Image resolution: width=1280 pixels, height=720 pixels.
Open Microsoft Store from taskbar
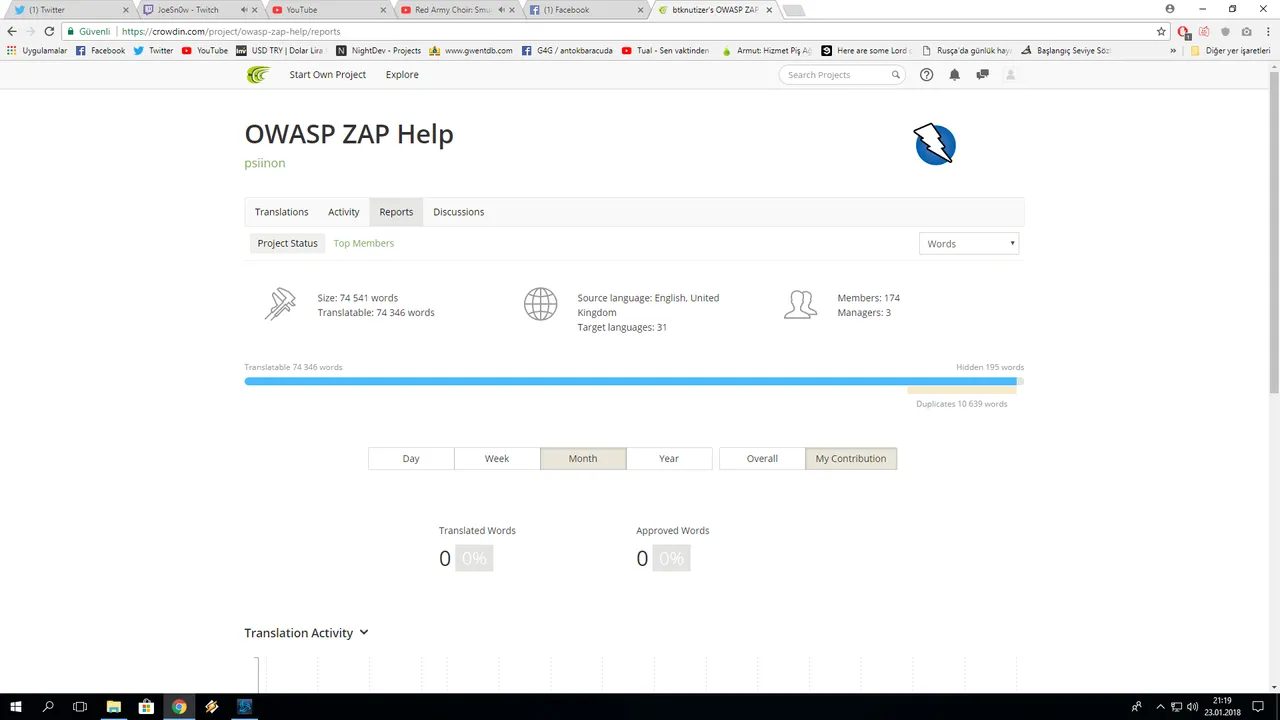click(146, 707)
